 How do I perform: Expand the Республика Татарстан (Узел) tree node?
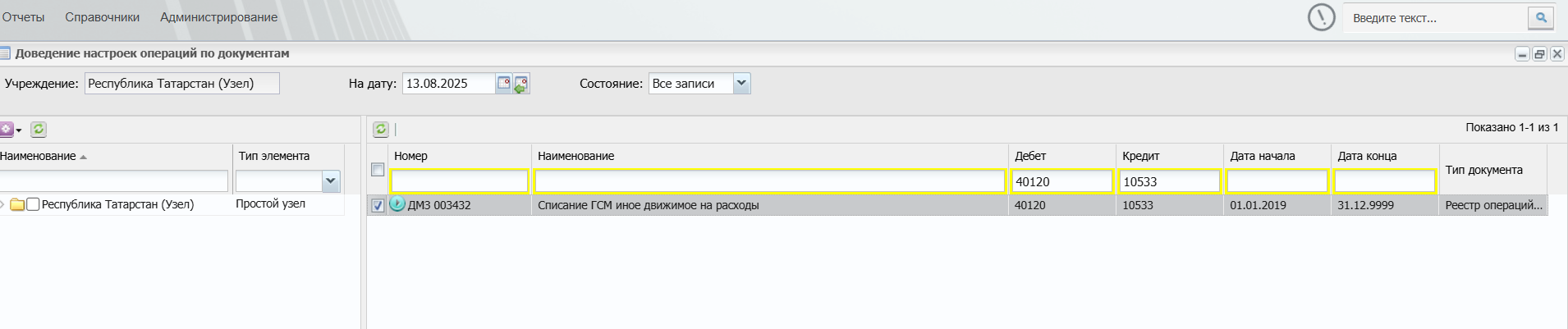pos(2,204)
